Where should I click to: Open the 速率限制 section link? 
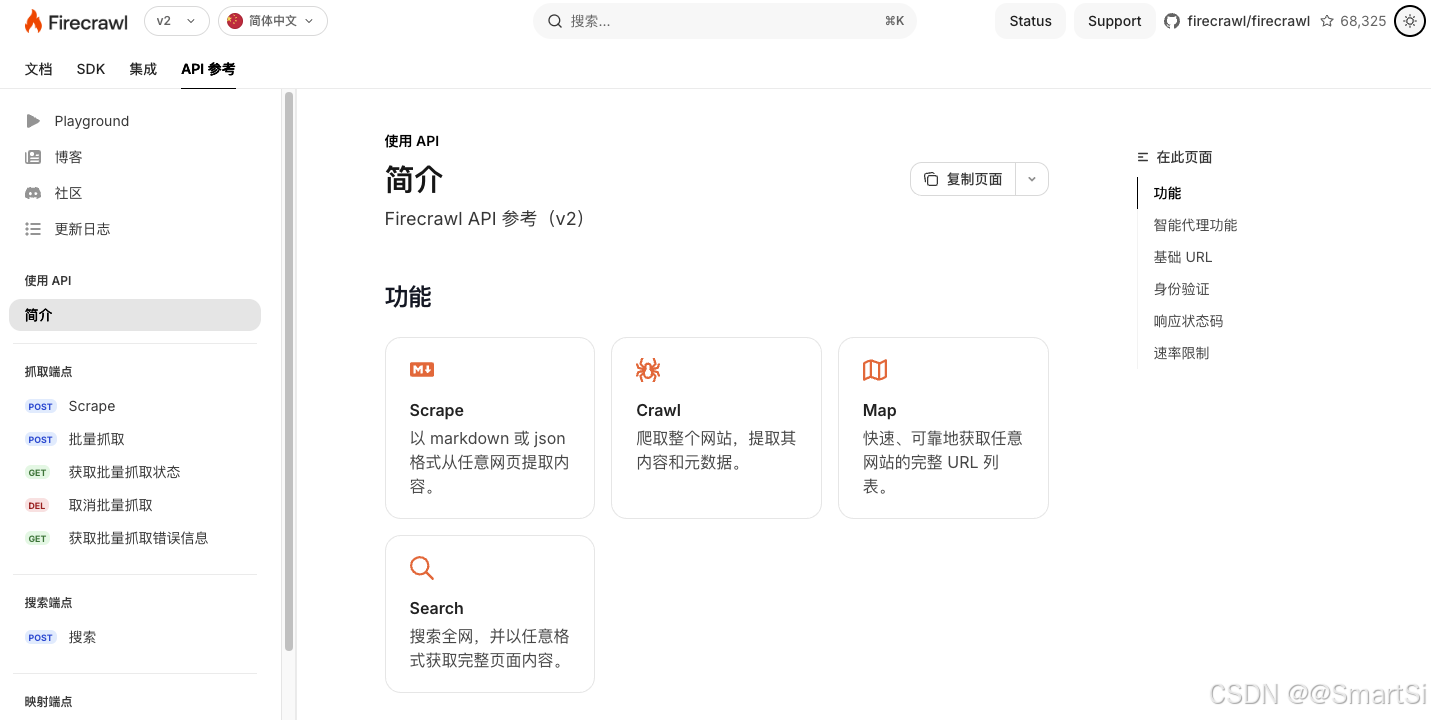[x=1181, y=352]
